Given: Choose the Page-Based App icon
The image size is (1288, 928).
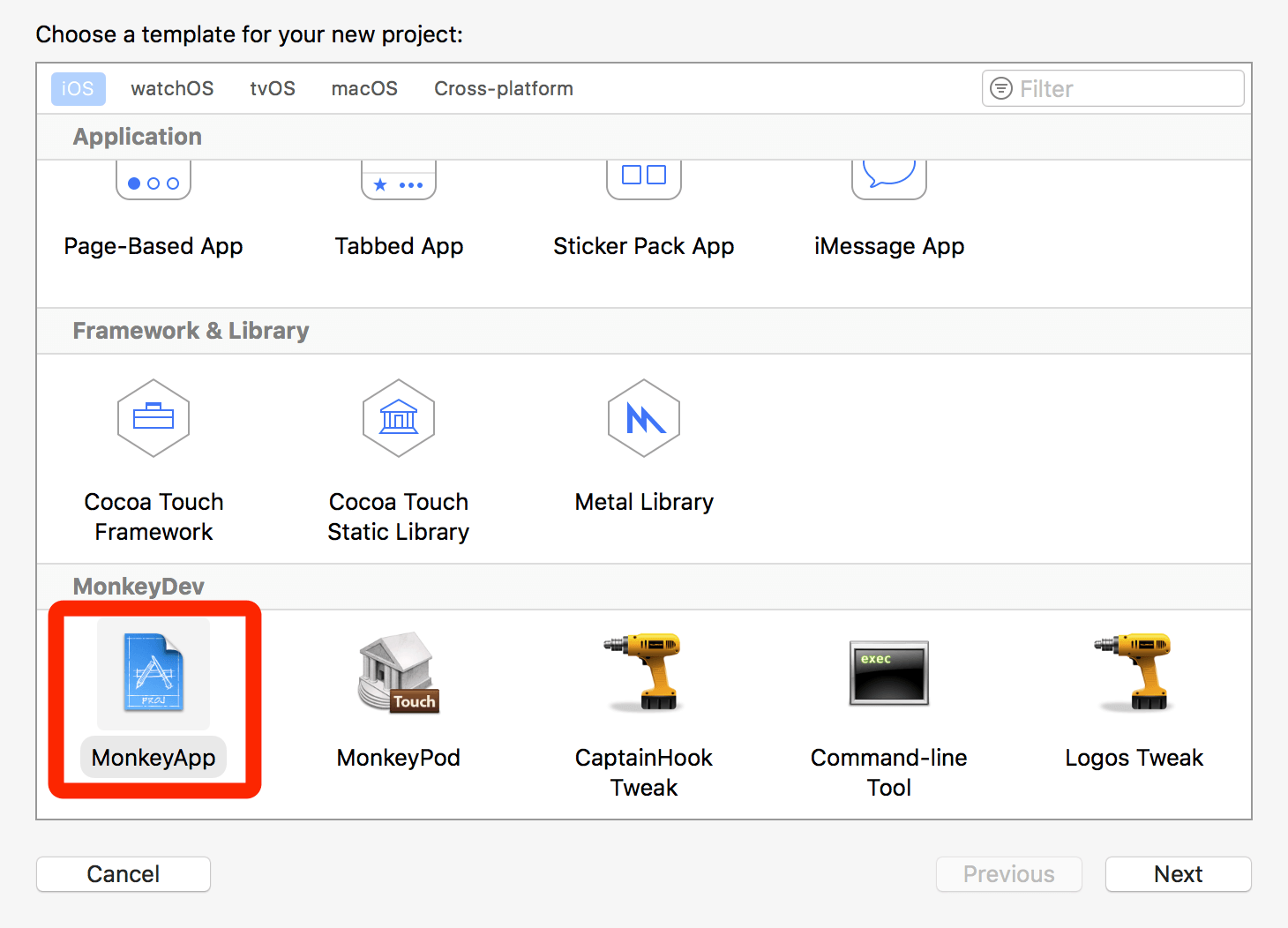Looking at the screenshot, I should click(x=154, y=180).
